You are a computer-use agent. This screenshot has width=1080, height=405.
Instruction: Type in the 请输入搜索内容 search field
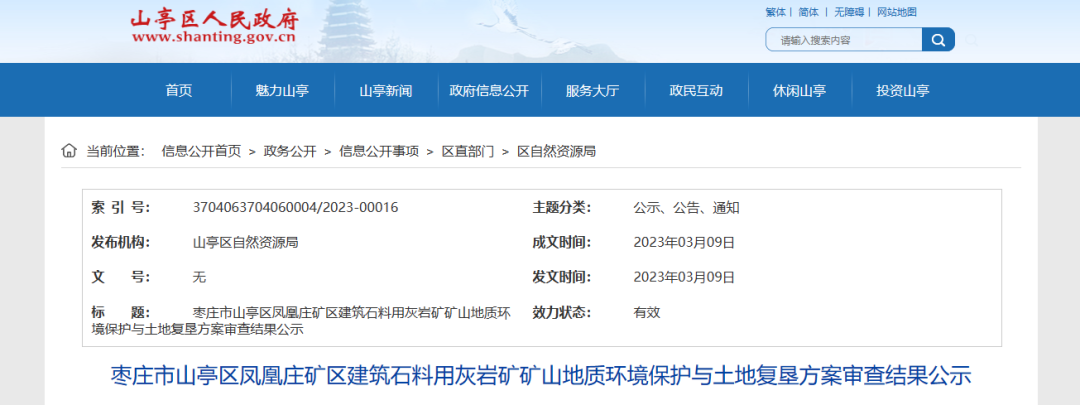click(x=845, y=40)
